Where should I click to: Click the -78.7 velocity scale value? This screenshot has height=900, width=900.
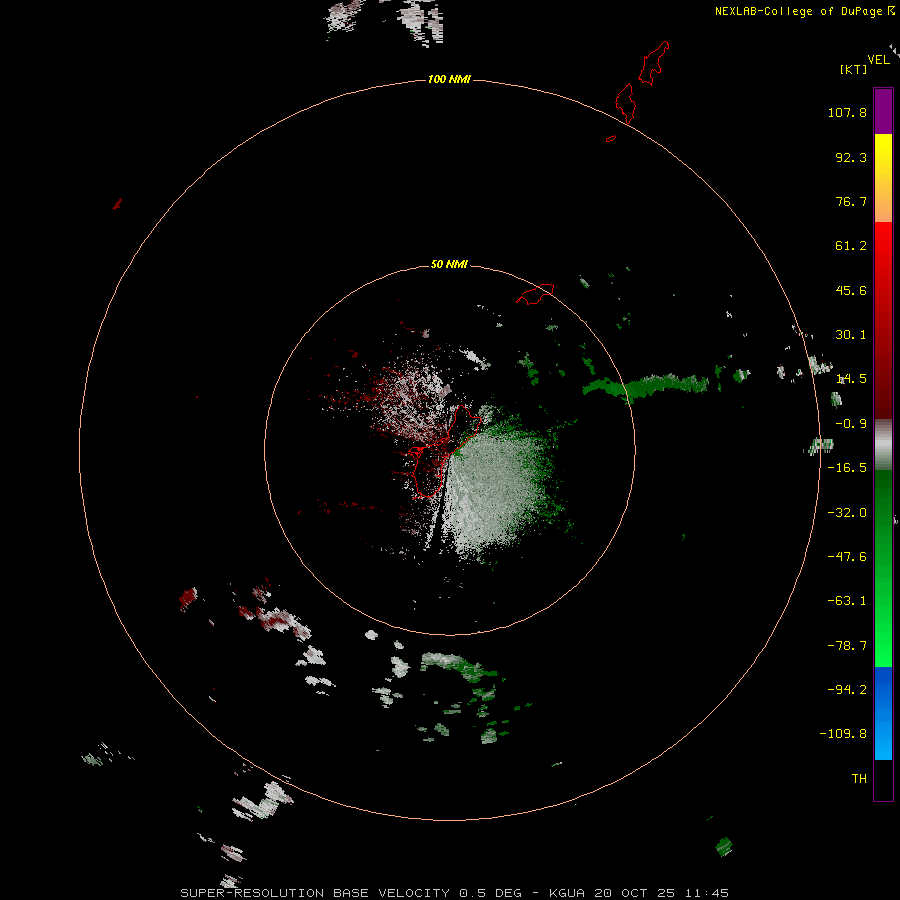pos(847,646)
